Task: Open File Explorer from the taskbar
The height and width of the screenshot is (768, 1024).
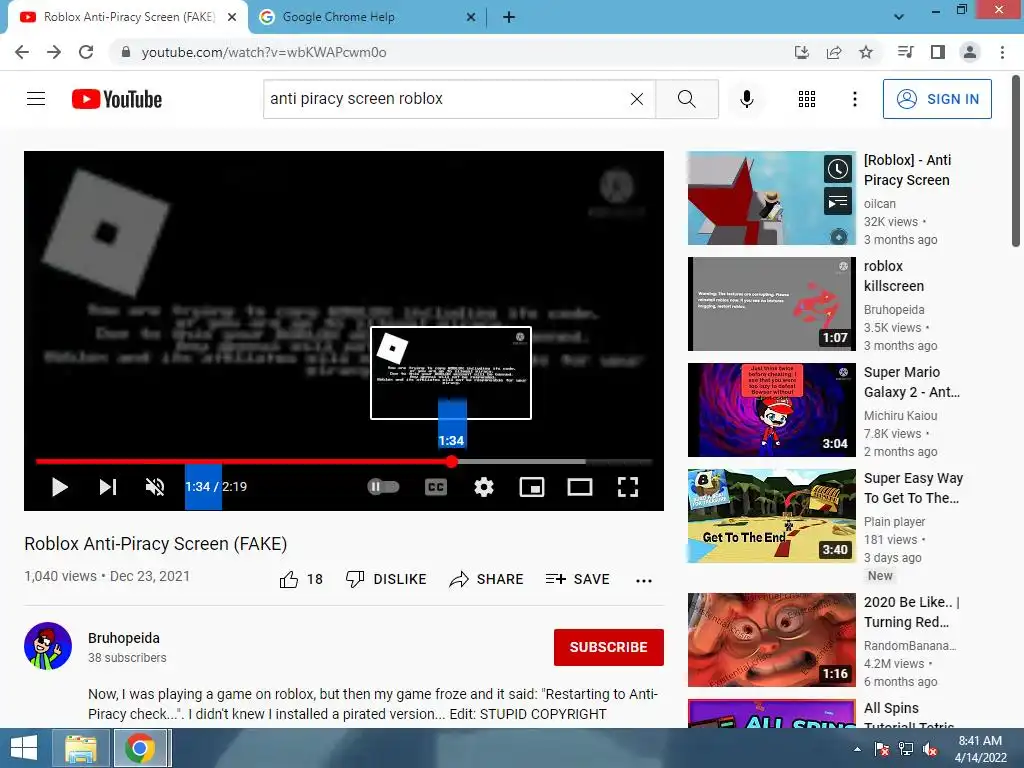Action: click(81, 748)
